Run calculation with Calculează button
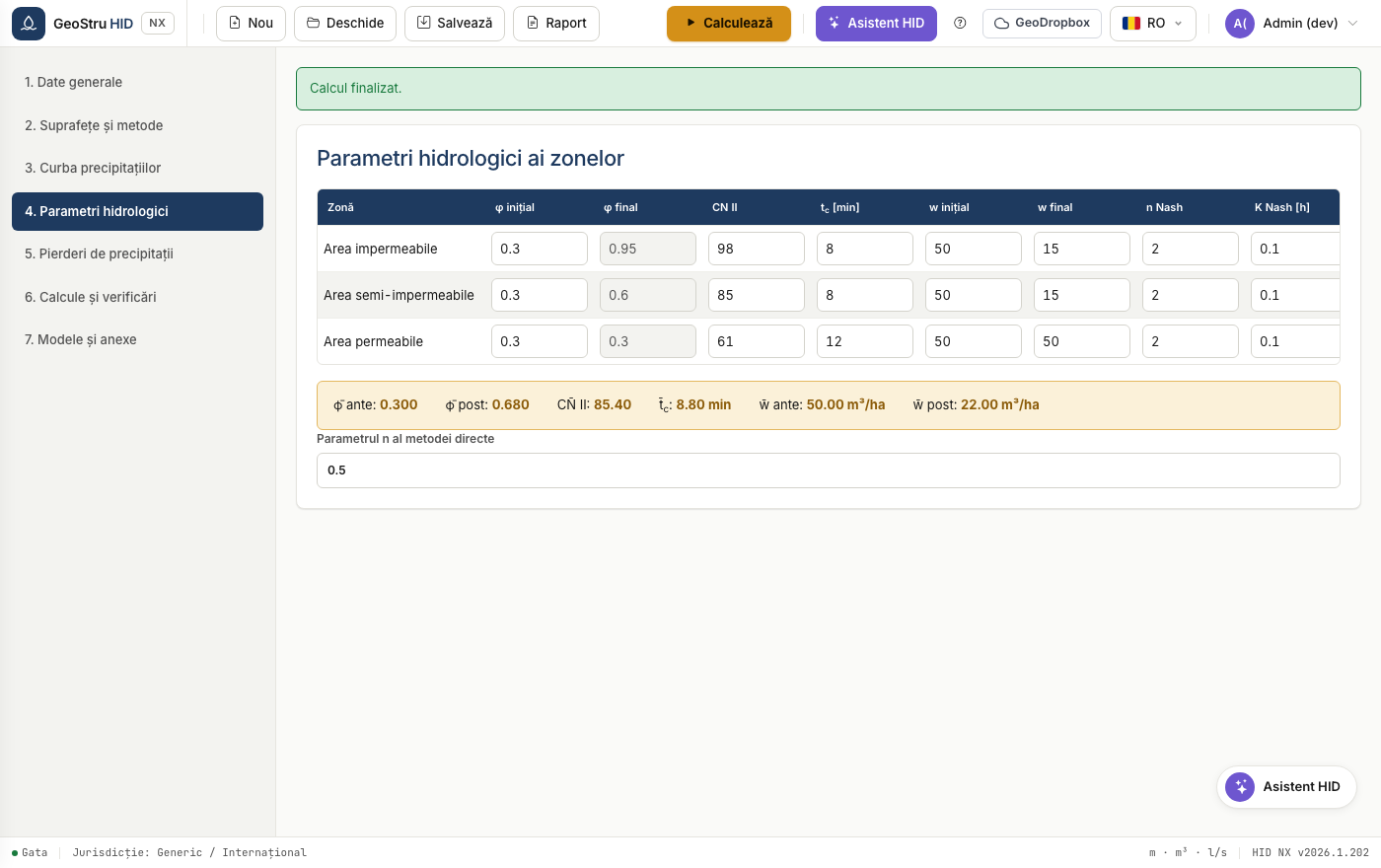Image resolution: width=1381 pixels, height=868 pixels. tap(729, 23)
